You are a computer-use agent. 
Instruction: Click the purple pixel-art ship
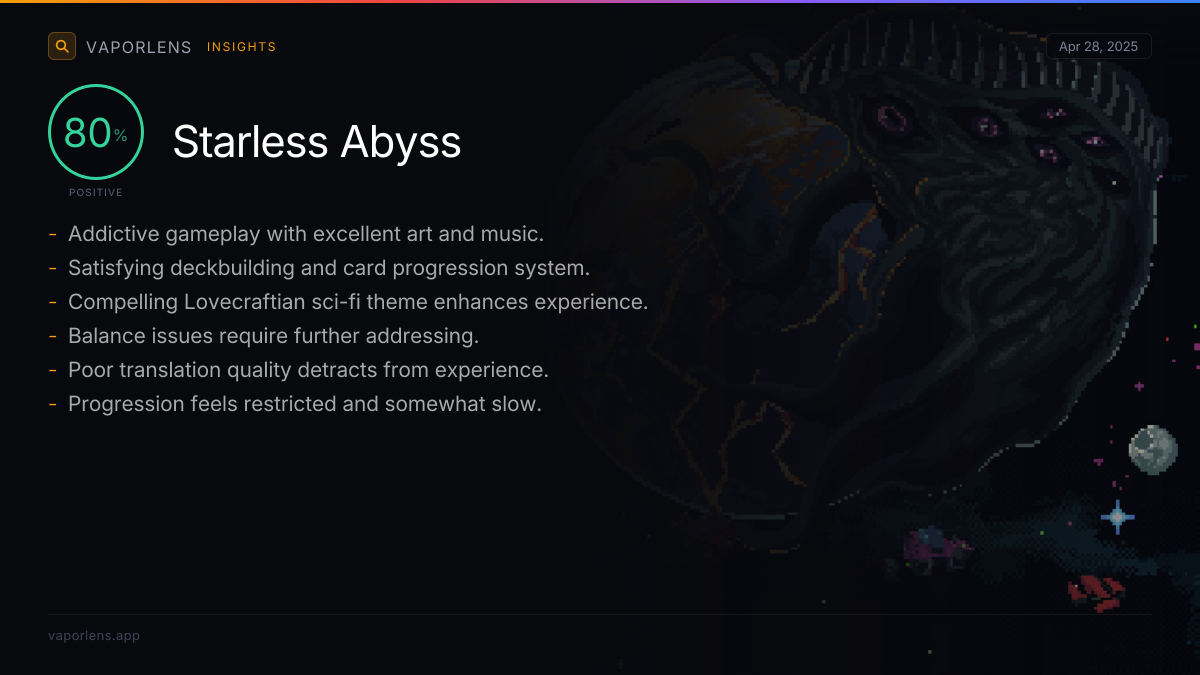[x=935, y=548]
